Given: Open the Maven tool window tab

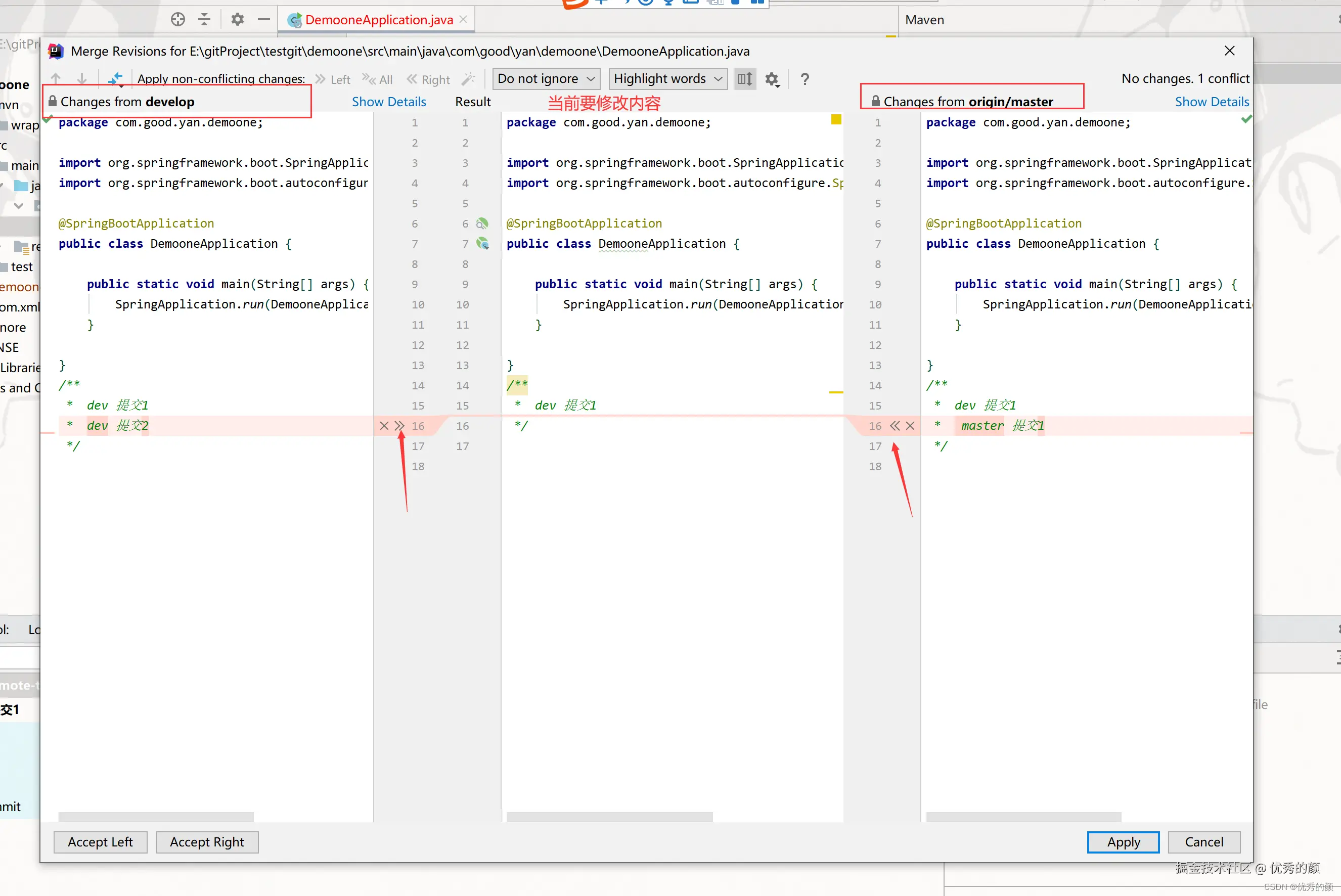Looking at the screenshot, I should pos(924,20).
